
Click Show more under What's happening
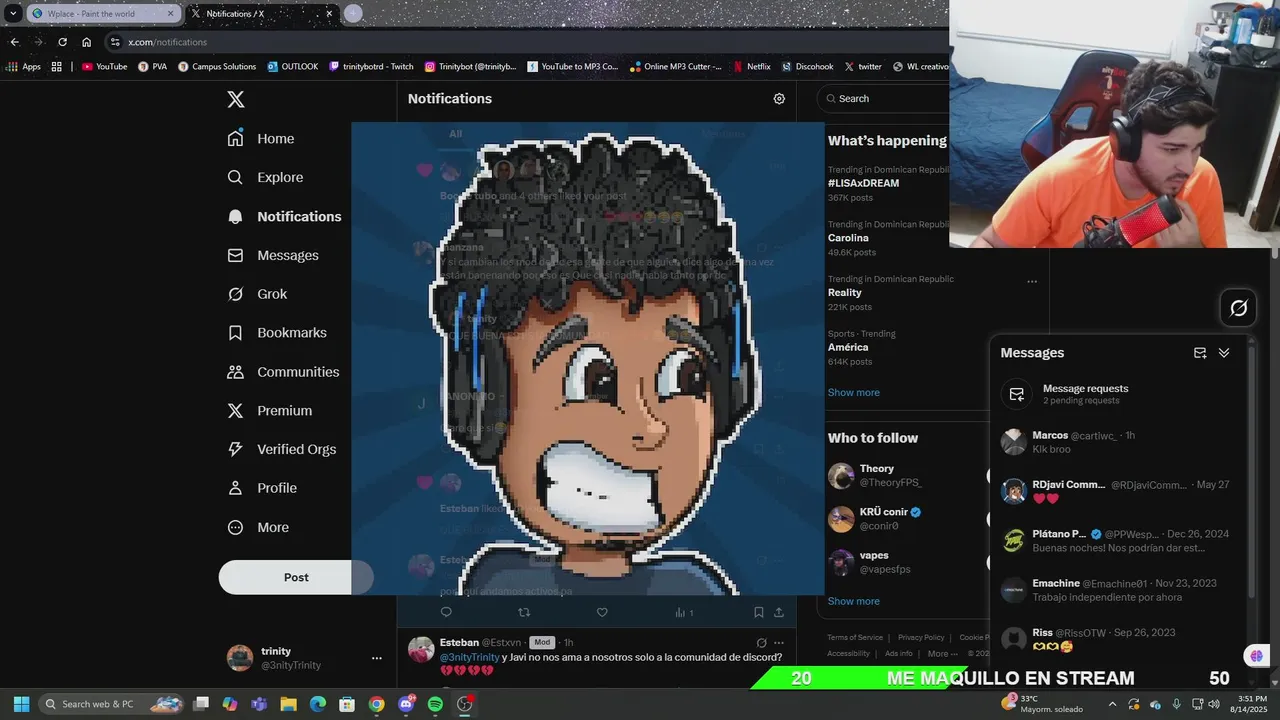coord(853,393)
